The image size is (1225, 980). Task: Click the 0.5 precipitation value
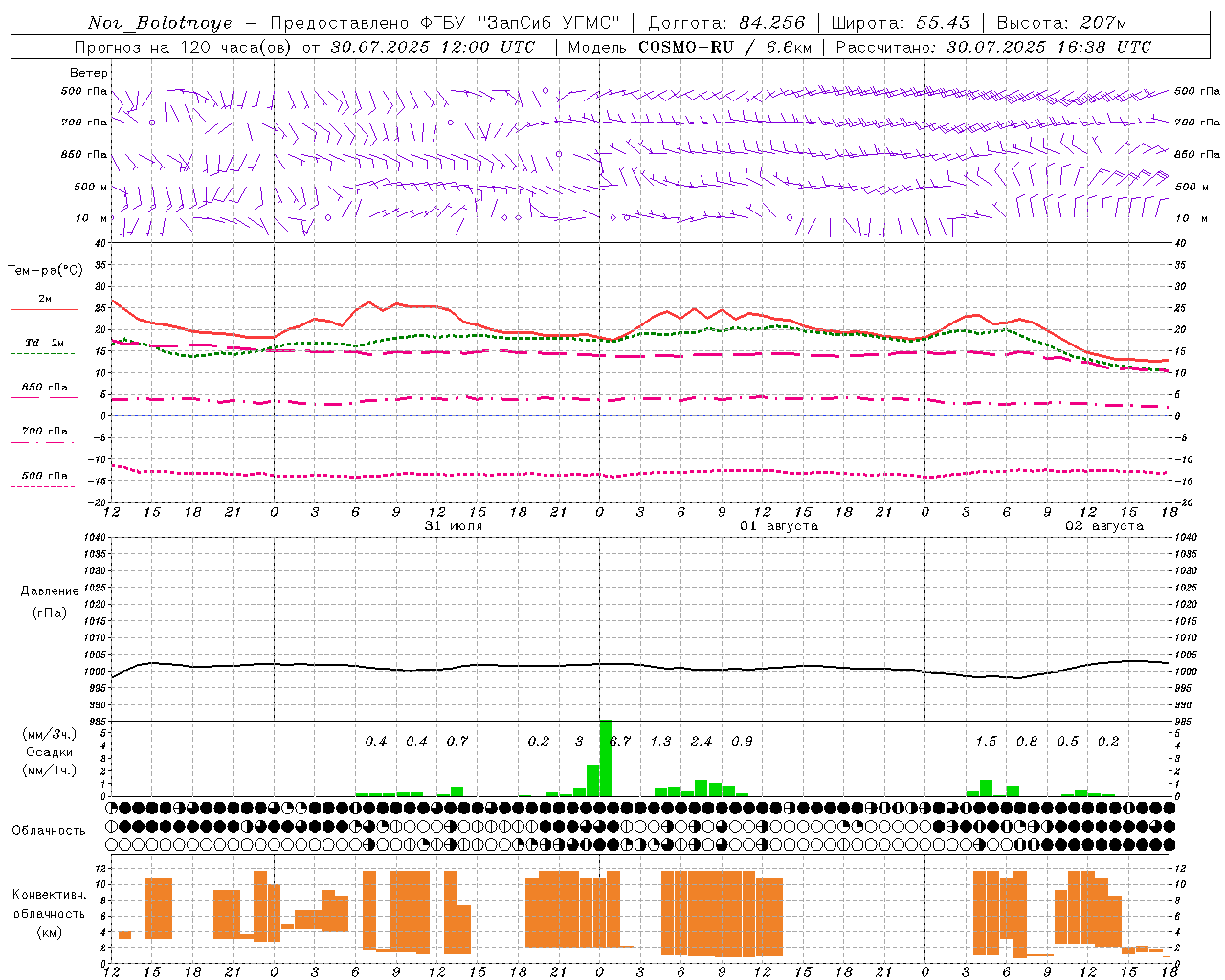point(1068,742)
